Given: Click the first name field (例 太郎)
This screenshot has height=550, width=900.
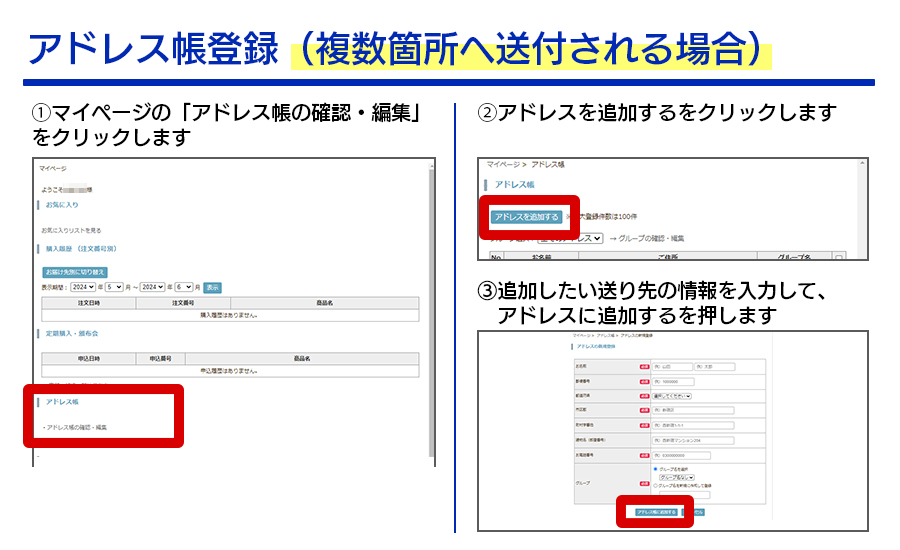Looking at the screenshot, I should click(715, 367).
